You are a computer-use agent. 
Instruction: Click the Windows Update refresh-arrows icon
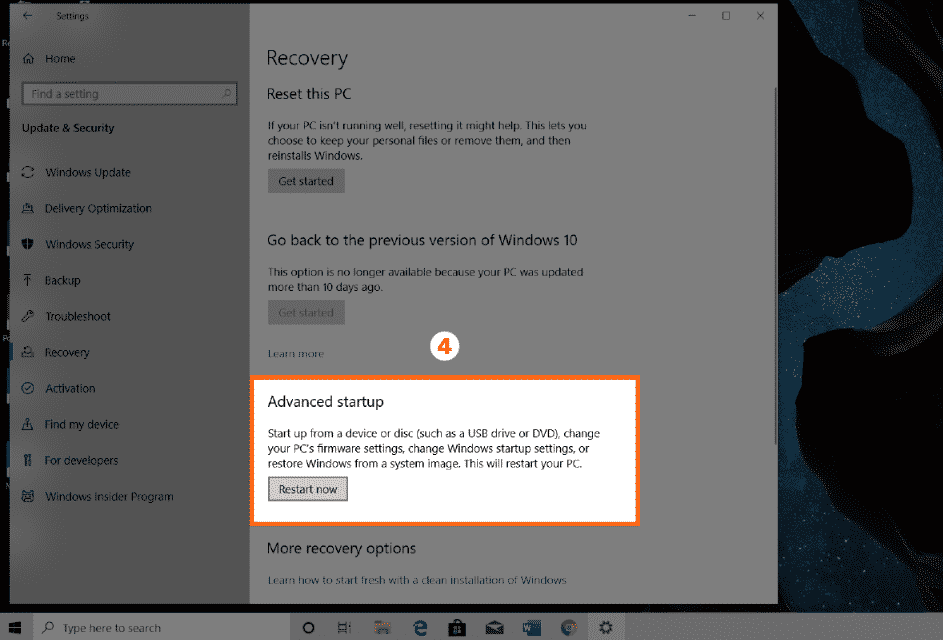(x=28, y=172)
